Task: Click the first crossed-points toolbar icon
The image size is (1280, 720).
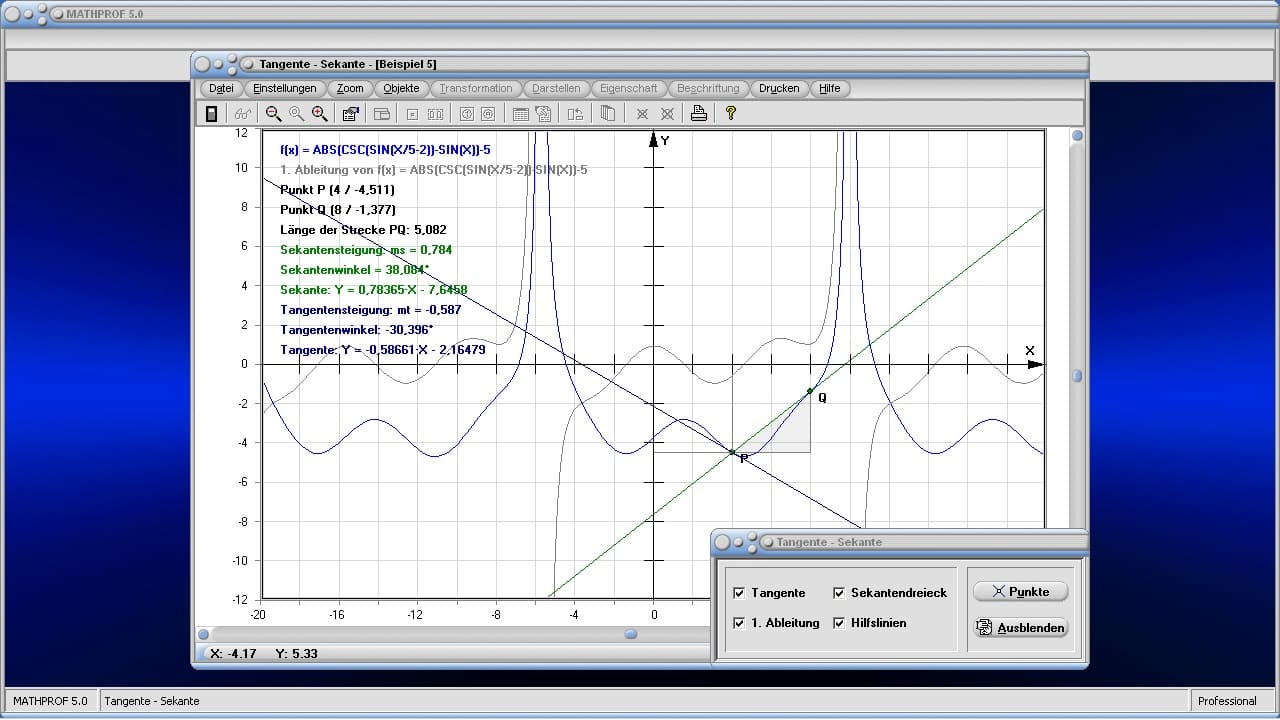Action: [643, 114]
